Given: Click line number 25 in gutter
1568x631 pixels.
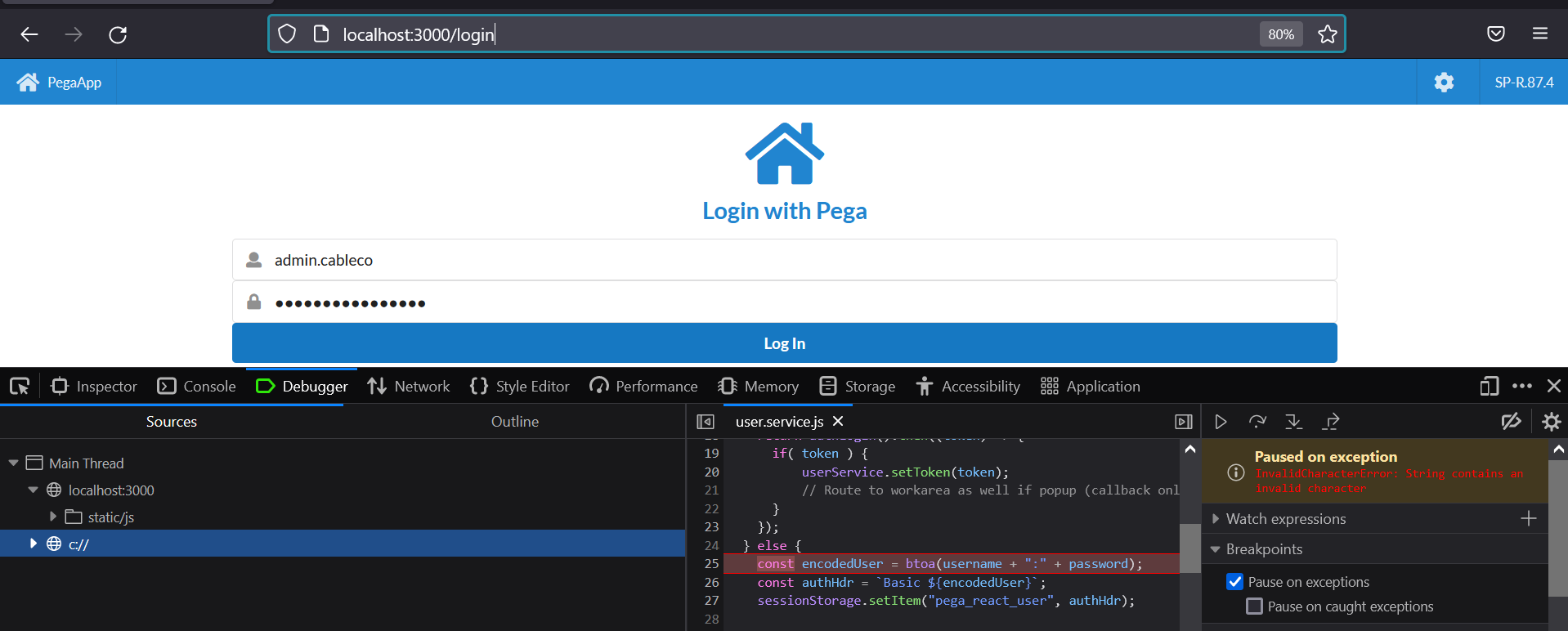Looking at the screenshot, I should pyautogui.click(x=711, y=564).
